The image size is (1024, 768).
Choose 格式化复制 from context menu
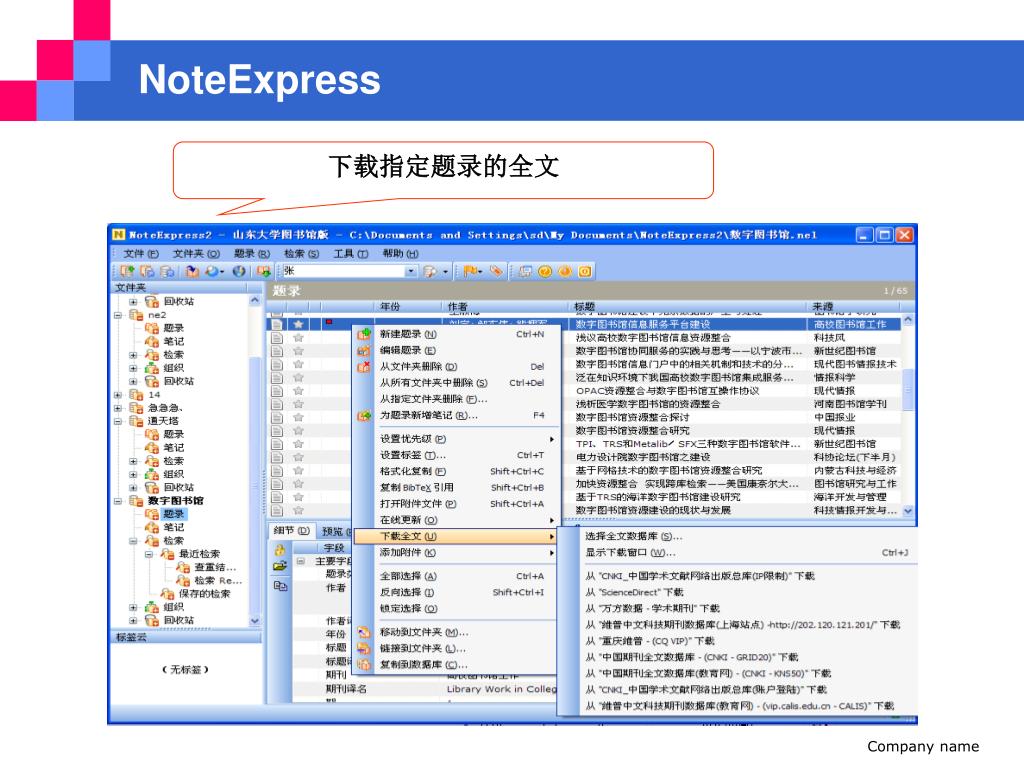pos(457,472)
